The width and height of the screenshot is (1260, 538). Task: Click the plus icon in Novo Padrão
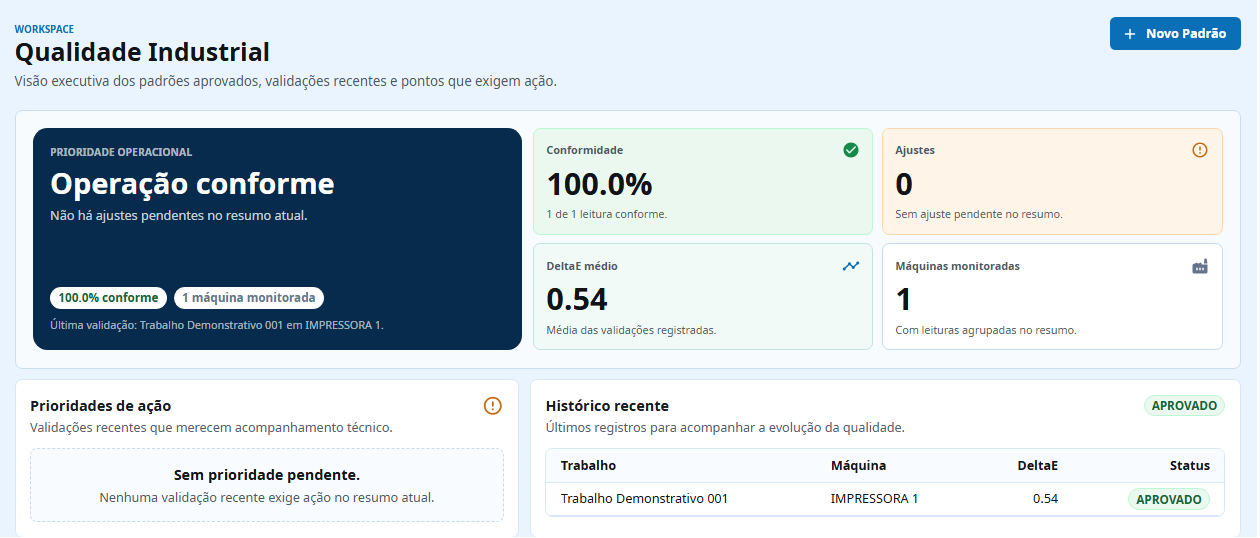(1130, 34)
